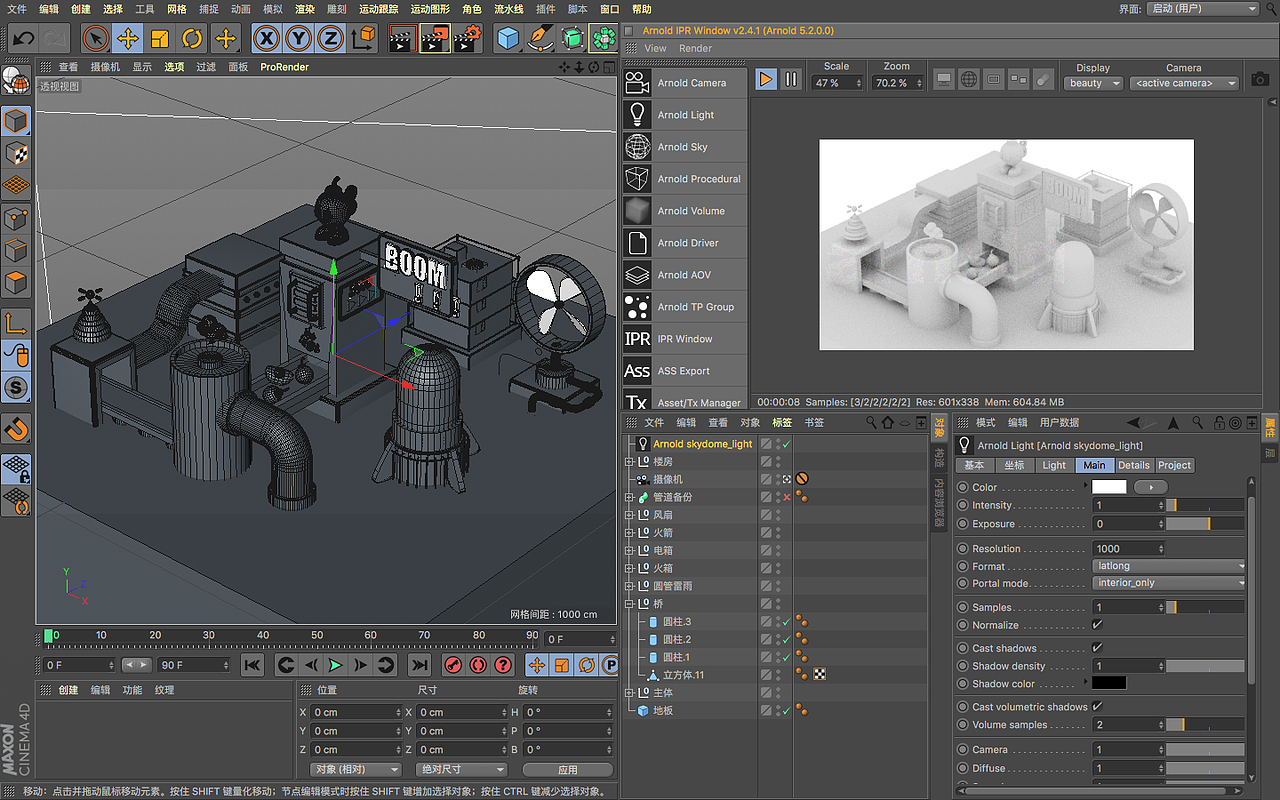Click the 应用 apply button
This screenshot has height=800, width=1280.
click(567, 770)
